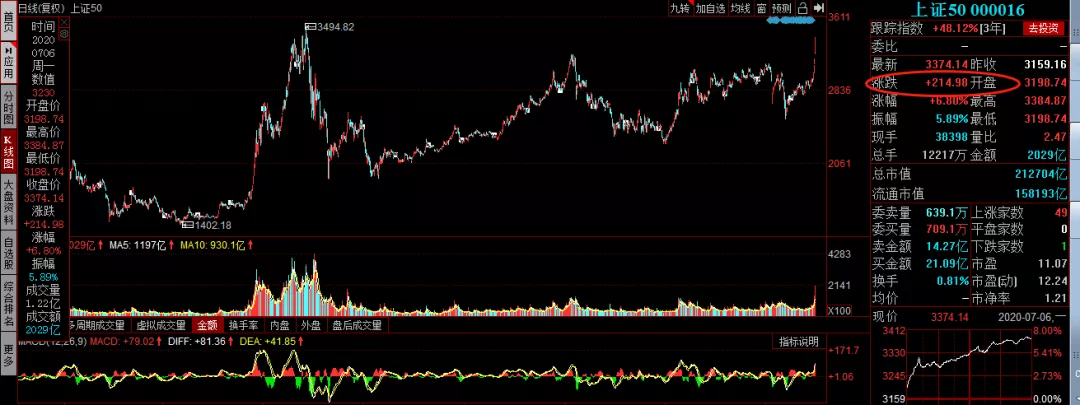This screenshot has width=1080, height=405.
Task: Click the 跟踪指数 label
Action: tap(897, 28)
